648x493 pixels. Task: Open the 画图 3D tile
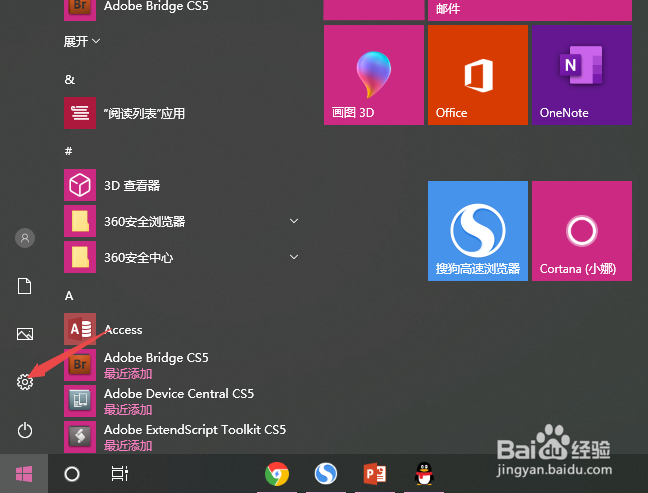coord(374,75)
